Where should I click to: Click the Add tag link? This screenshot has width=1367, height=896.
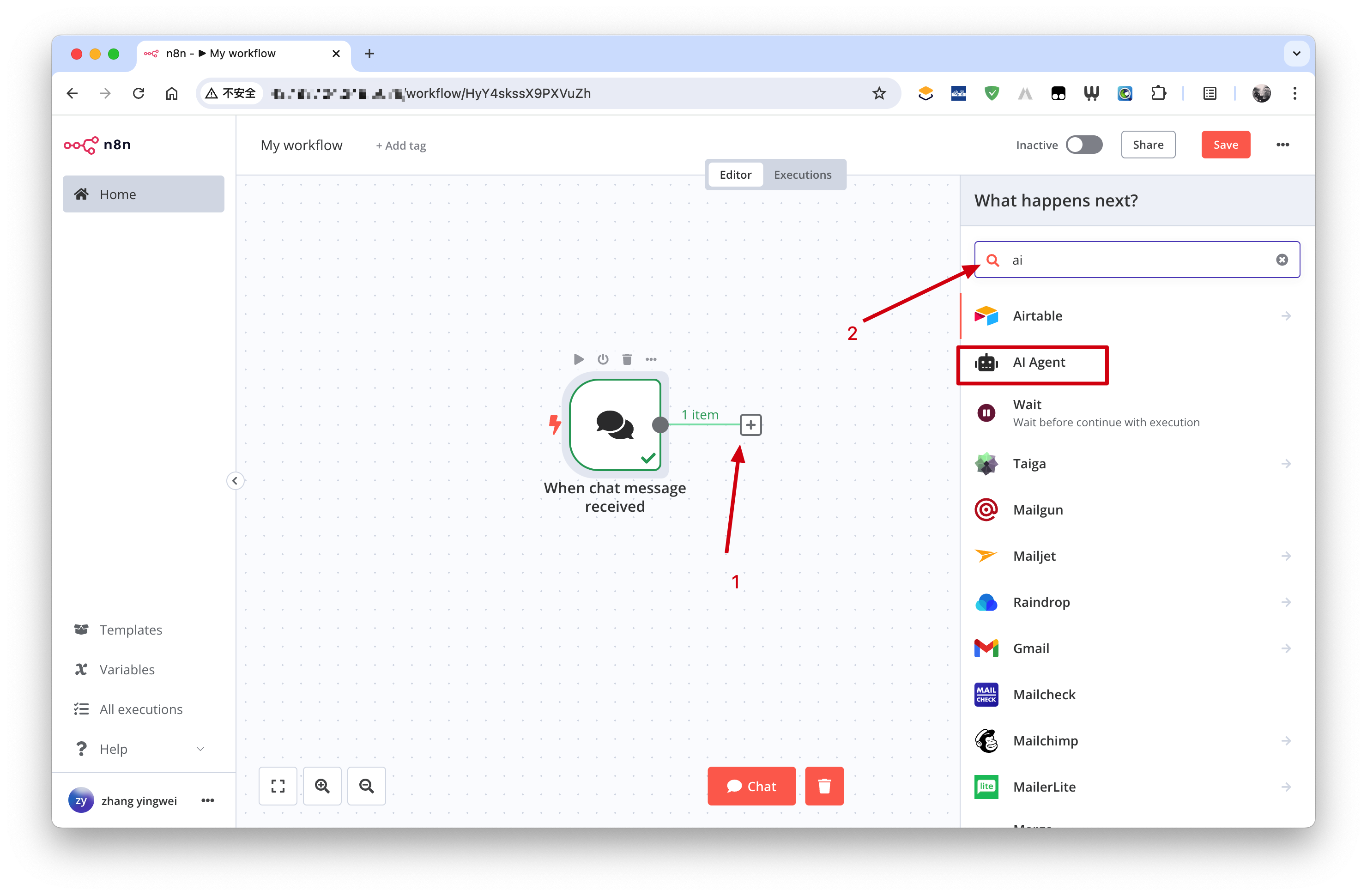(x=401, y=146)
